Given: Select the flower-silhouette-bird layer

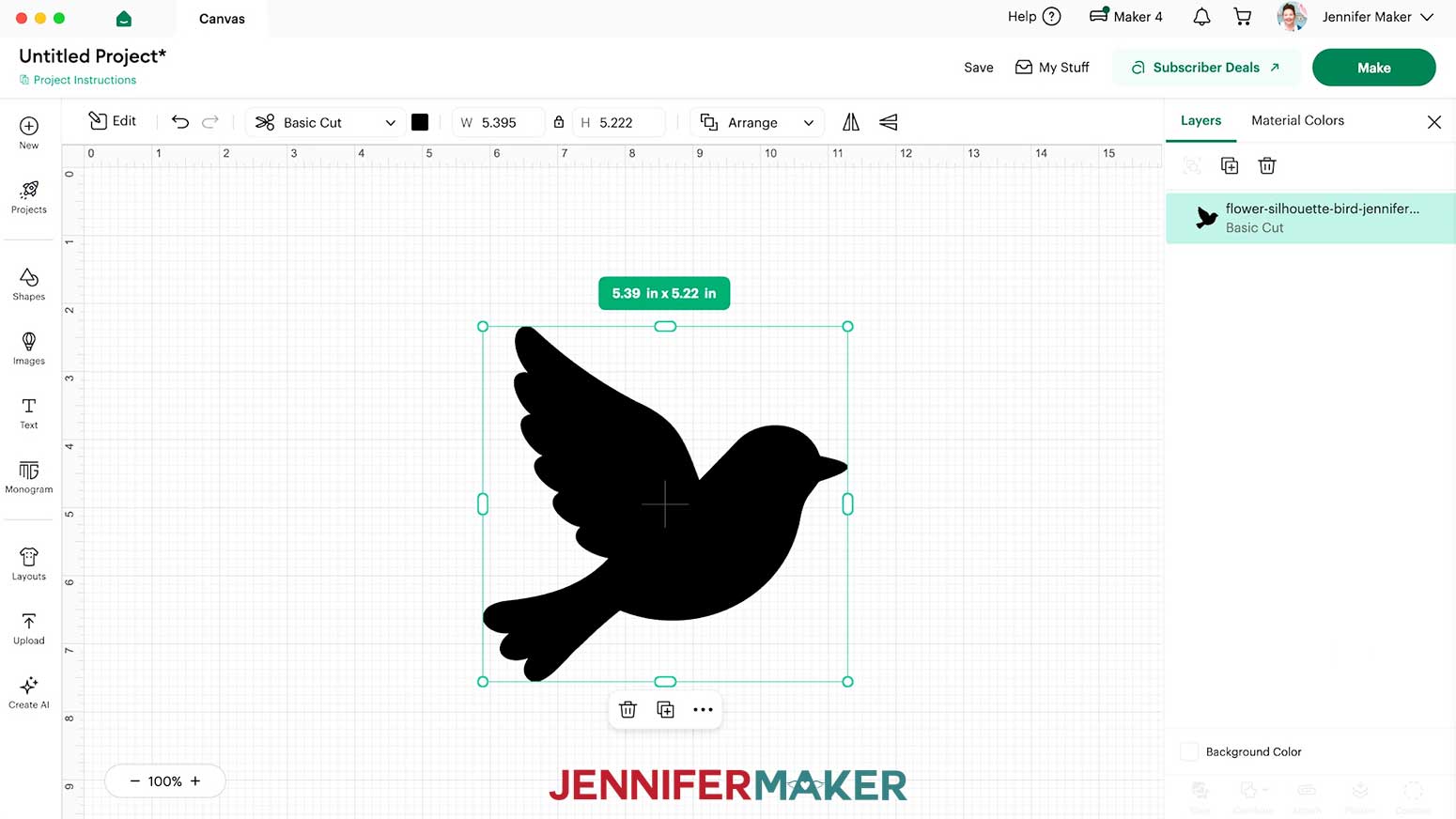Looking at the screenshot, I should pos(1310,218).
